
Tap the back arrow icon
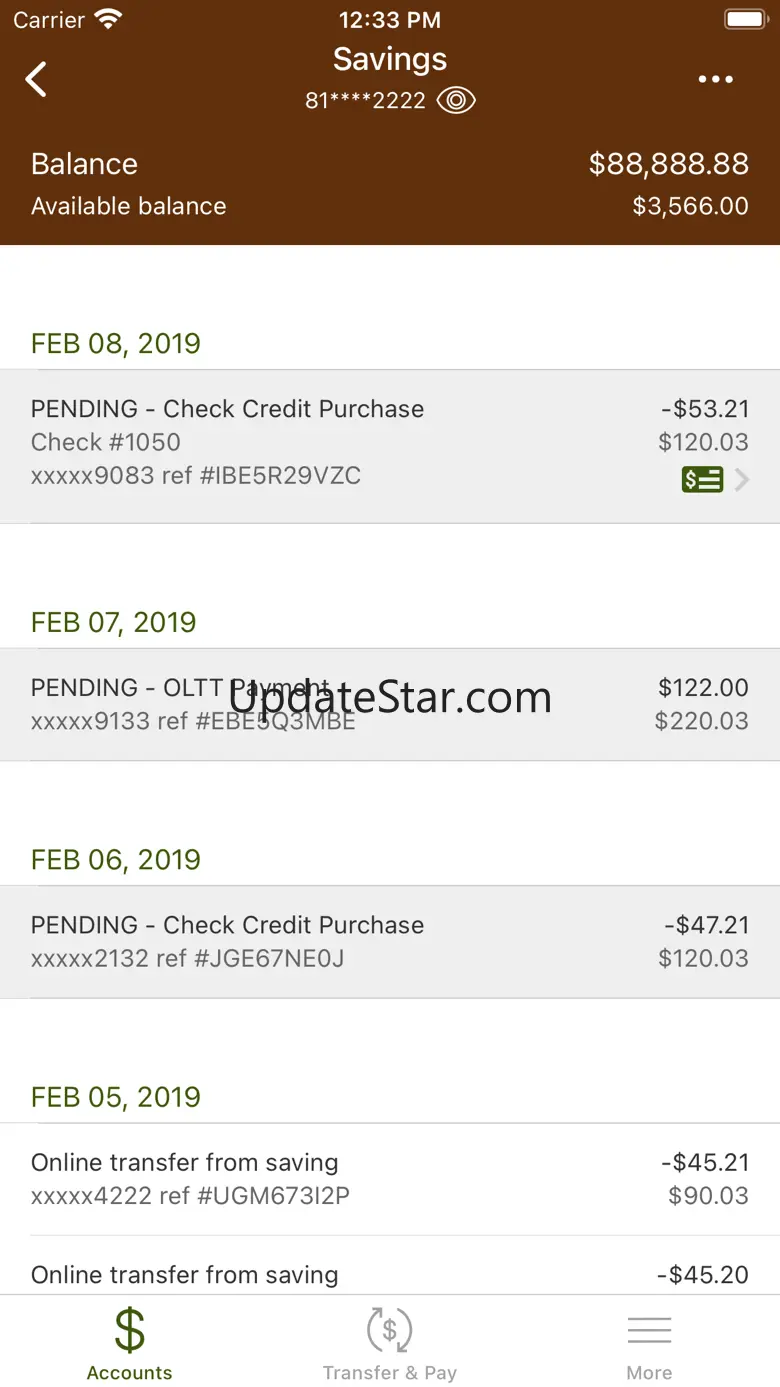37,79
